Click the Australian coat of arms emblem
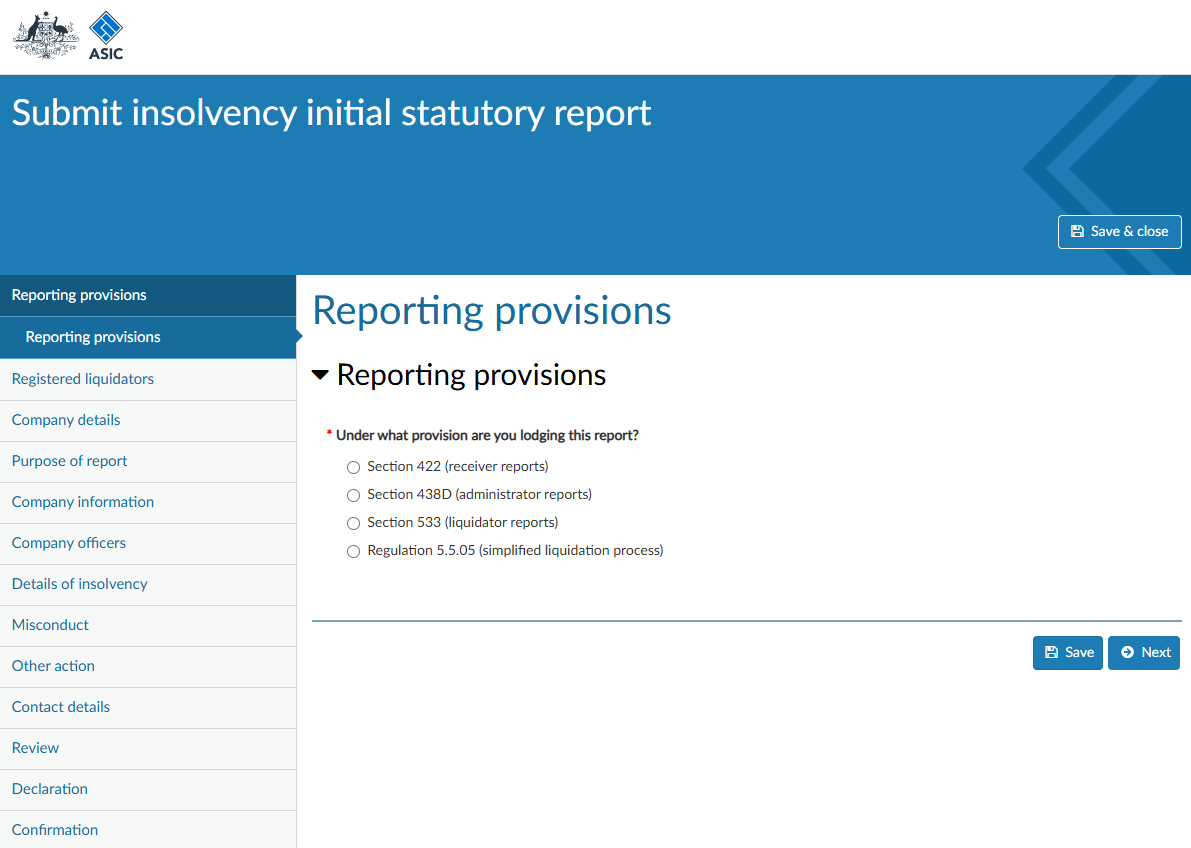Viewport: 1191px width, 848px height. point(46,35)
